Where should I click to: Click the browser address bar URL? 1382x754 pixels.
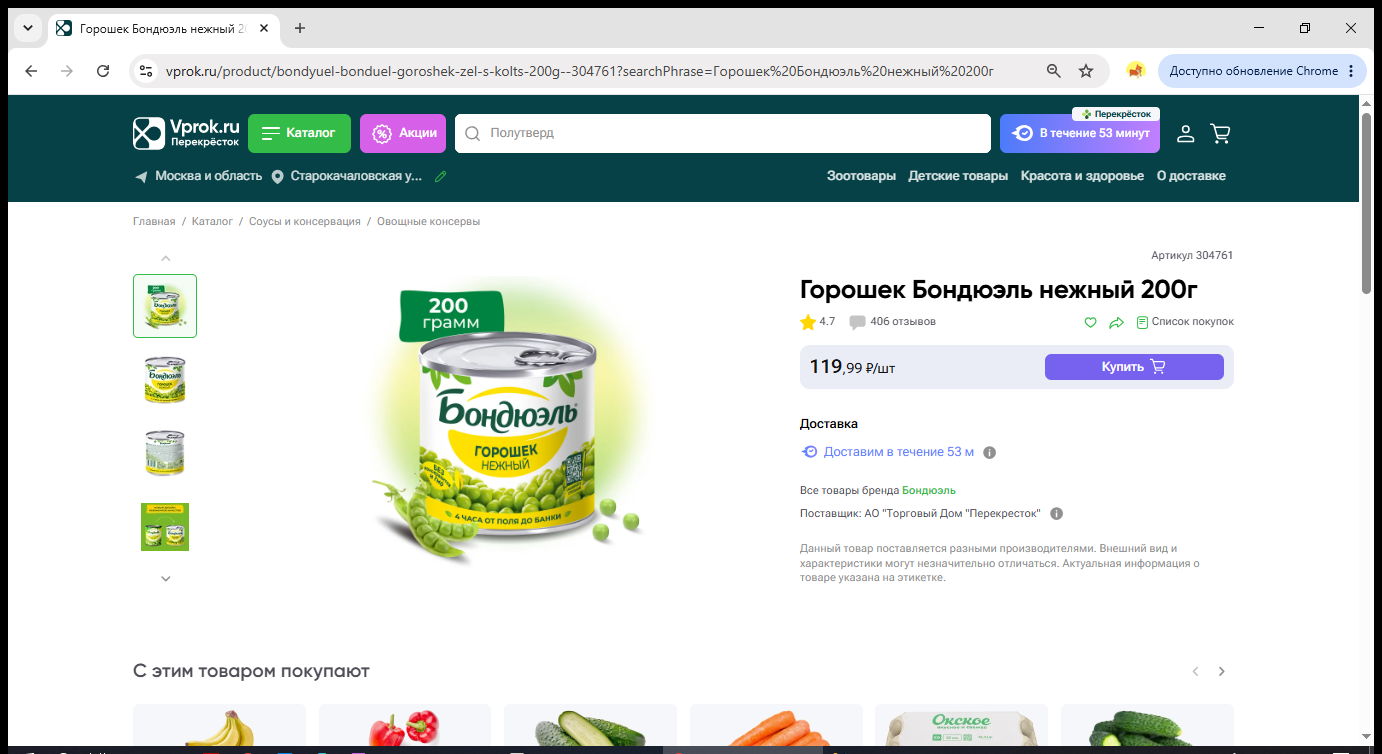coord(580,71)
